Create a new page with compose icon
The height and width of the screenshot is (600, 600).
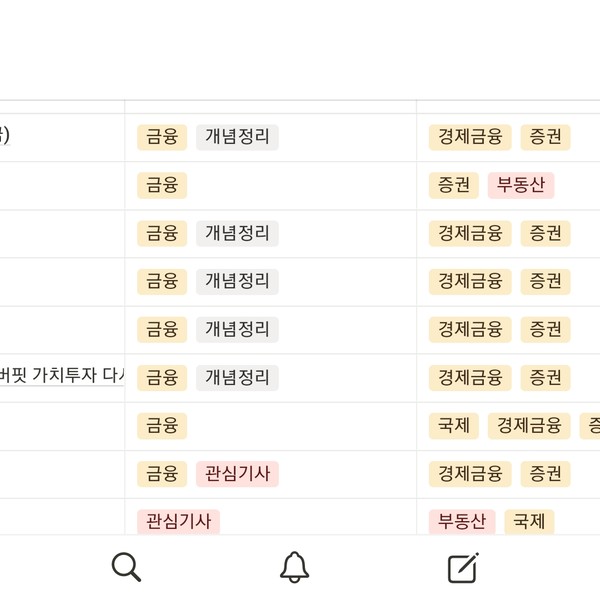(463, 567)
